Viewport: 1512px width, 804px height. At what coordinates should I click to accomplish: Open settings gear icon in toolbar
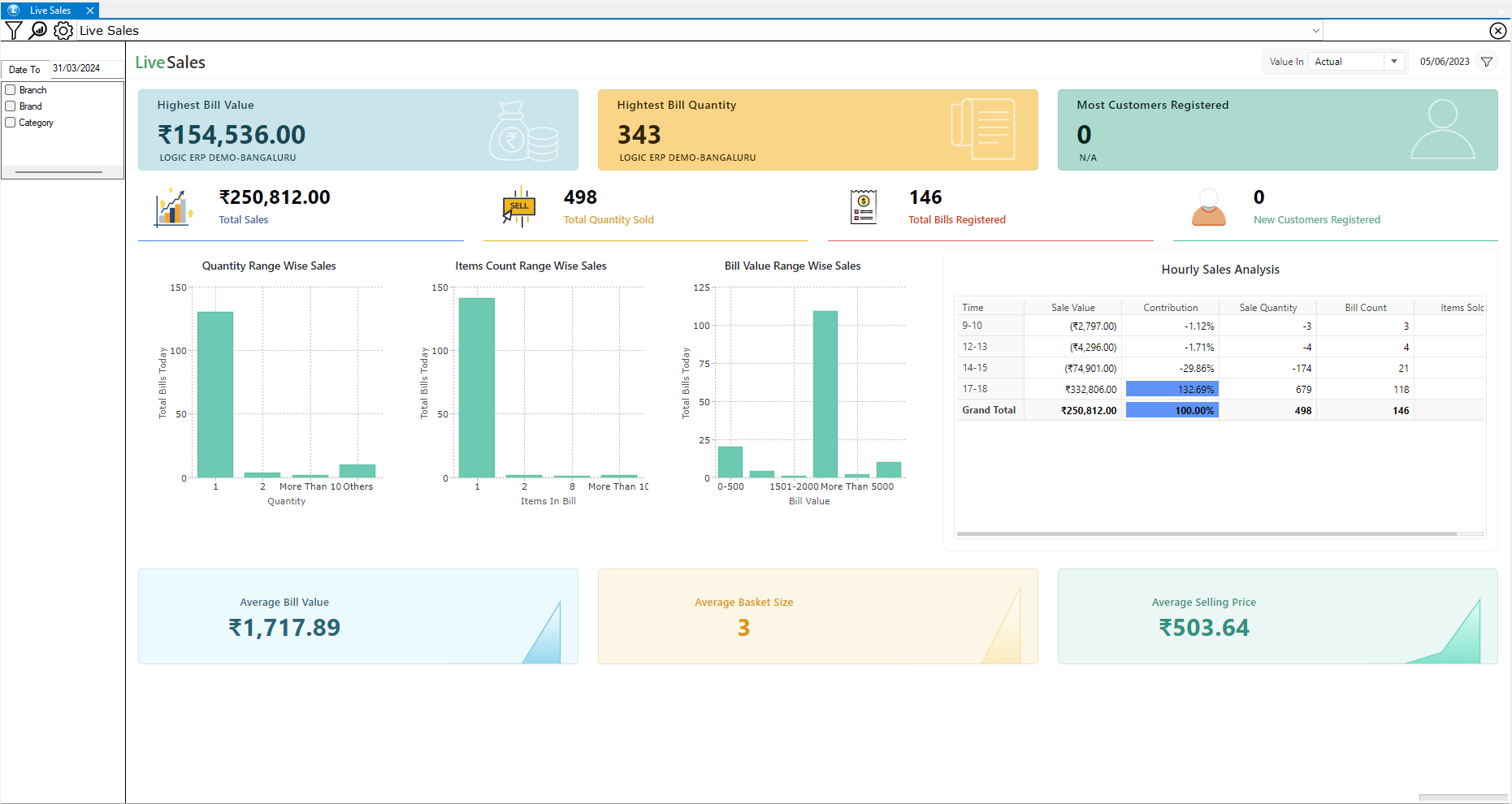(63, 31)
